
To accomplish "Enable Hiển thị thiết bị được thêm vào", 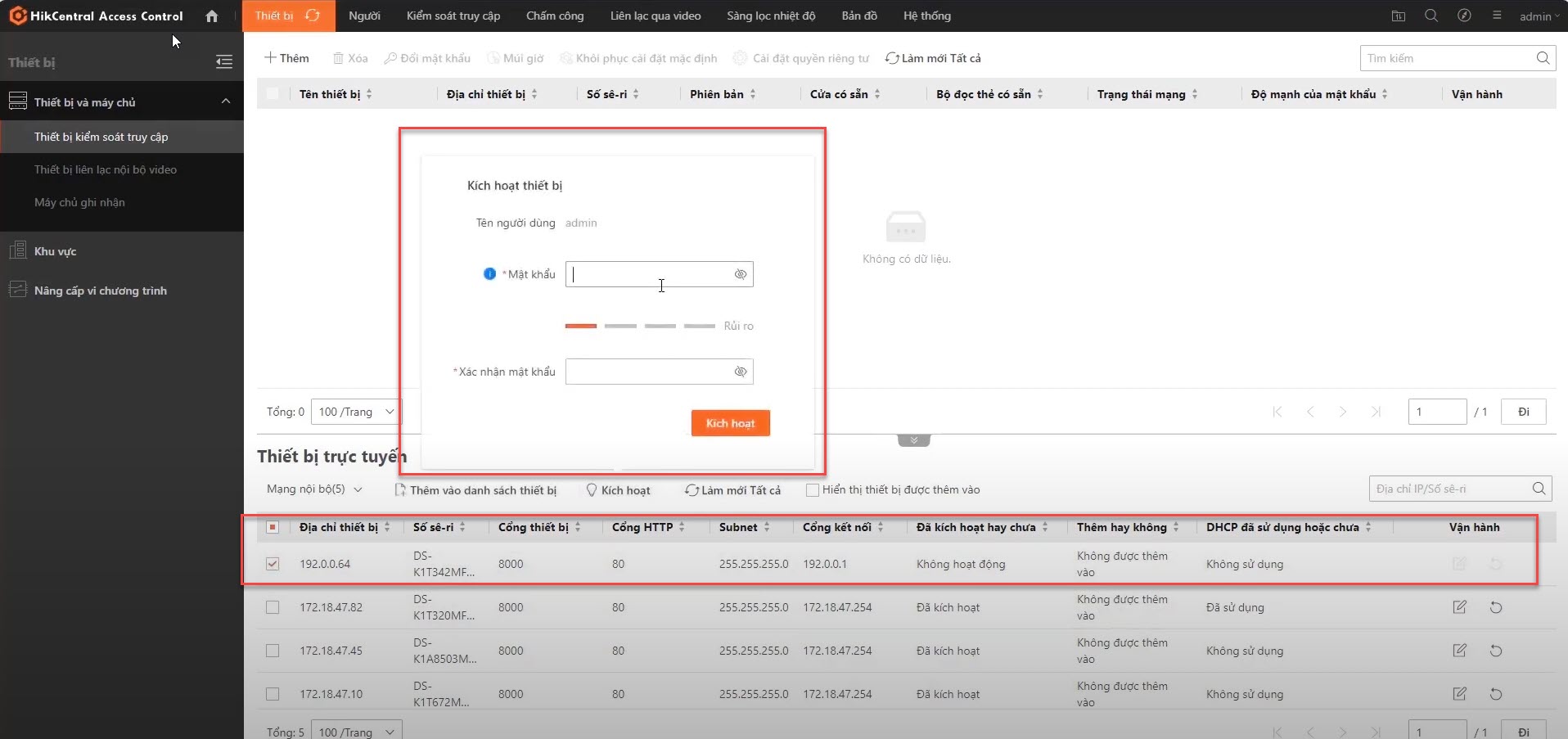I will (x=813, y=490).
